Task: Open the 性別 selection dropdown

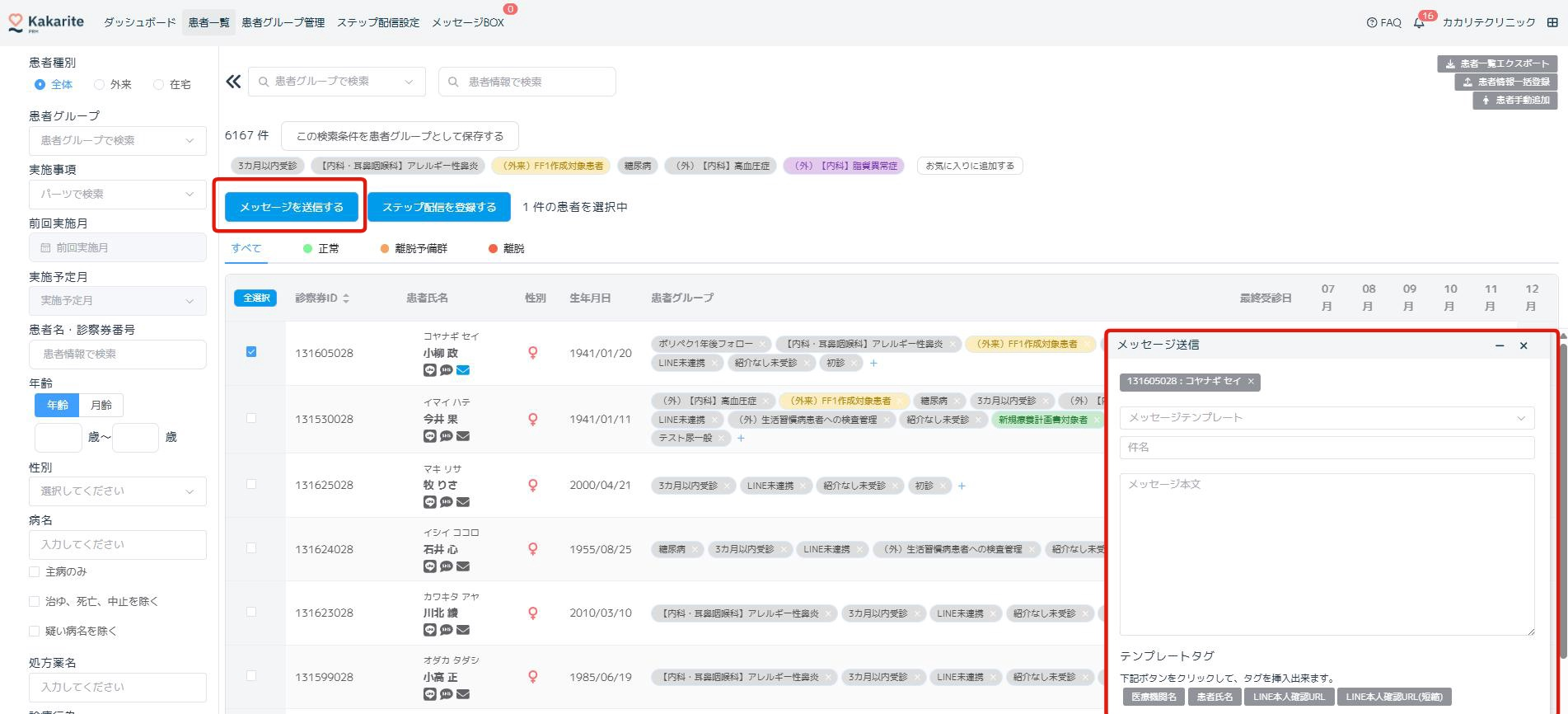Action: (117, 491)
